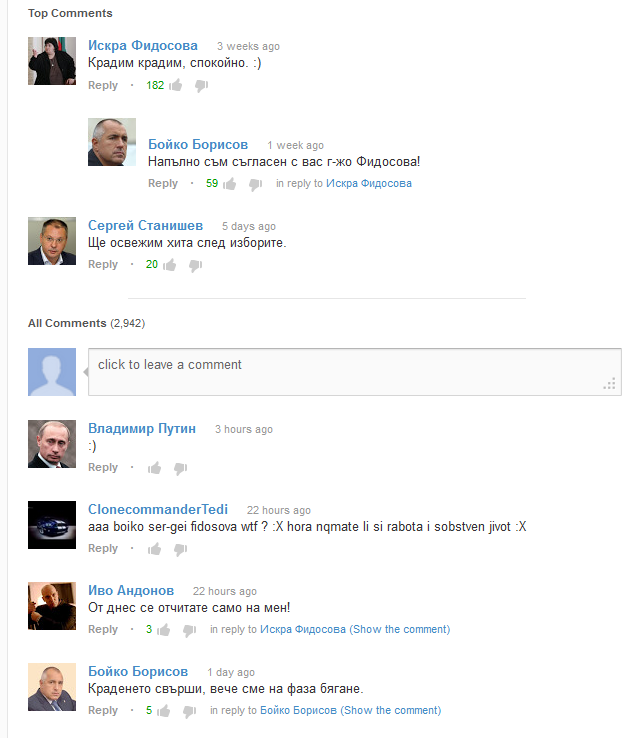
Task: Like Сергей Станишев's comment with 20 likes
Action: click(169, 265)
